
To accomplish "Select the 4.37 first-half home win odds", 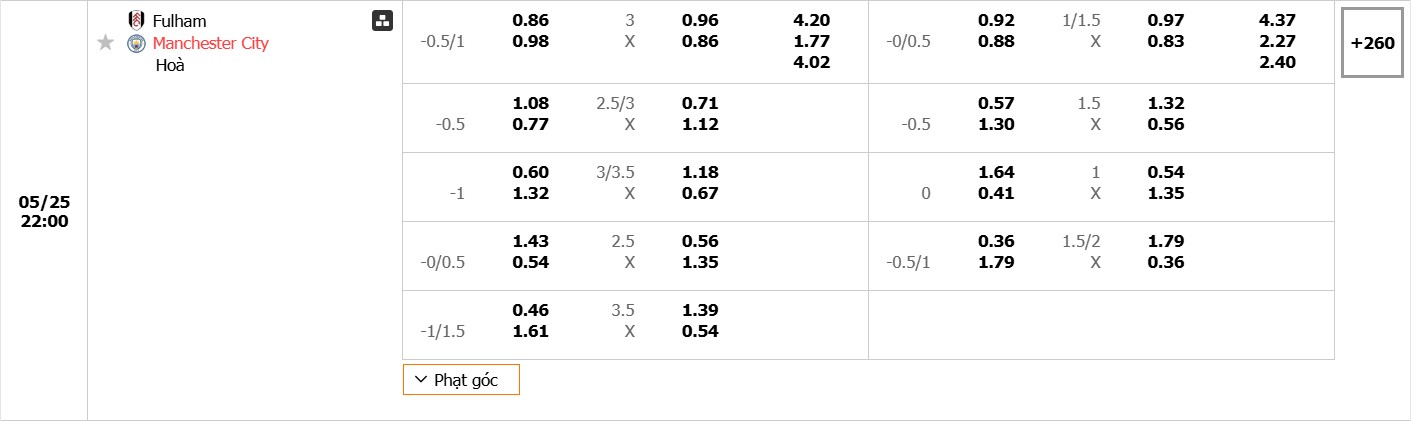I will tap(1277, 20).
